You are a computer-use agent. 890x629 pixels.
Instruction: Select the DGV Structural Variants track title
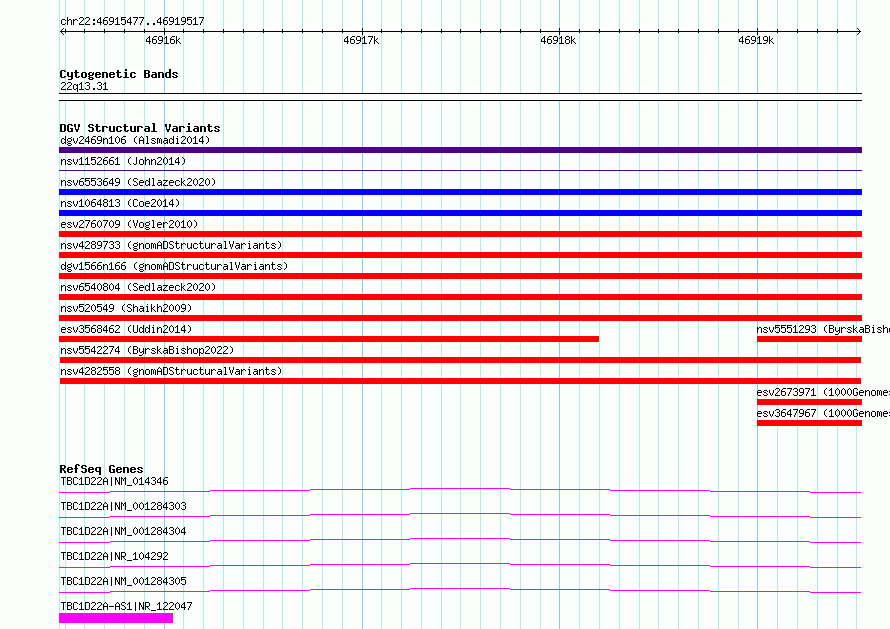pos(140,128)
